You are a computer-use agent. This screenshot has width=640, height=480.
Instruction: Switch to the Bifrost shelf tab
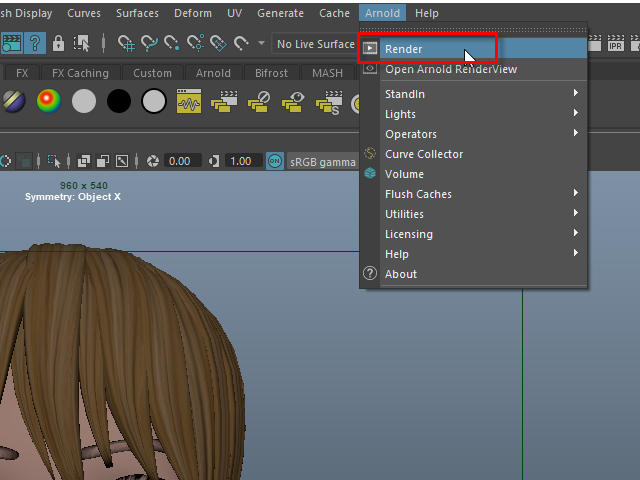[x=270, y=73]
